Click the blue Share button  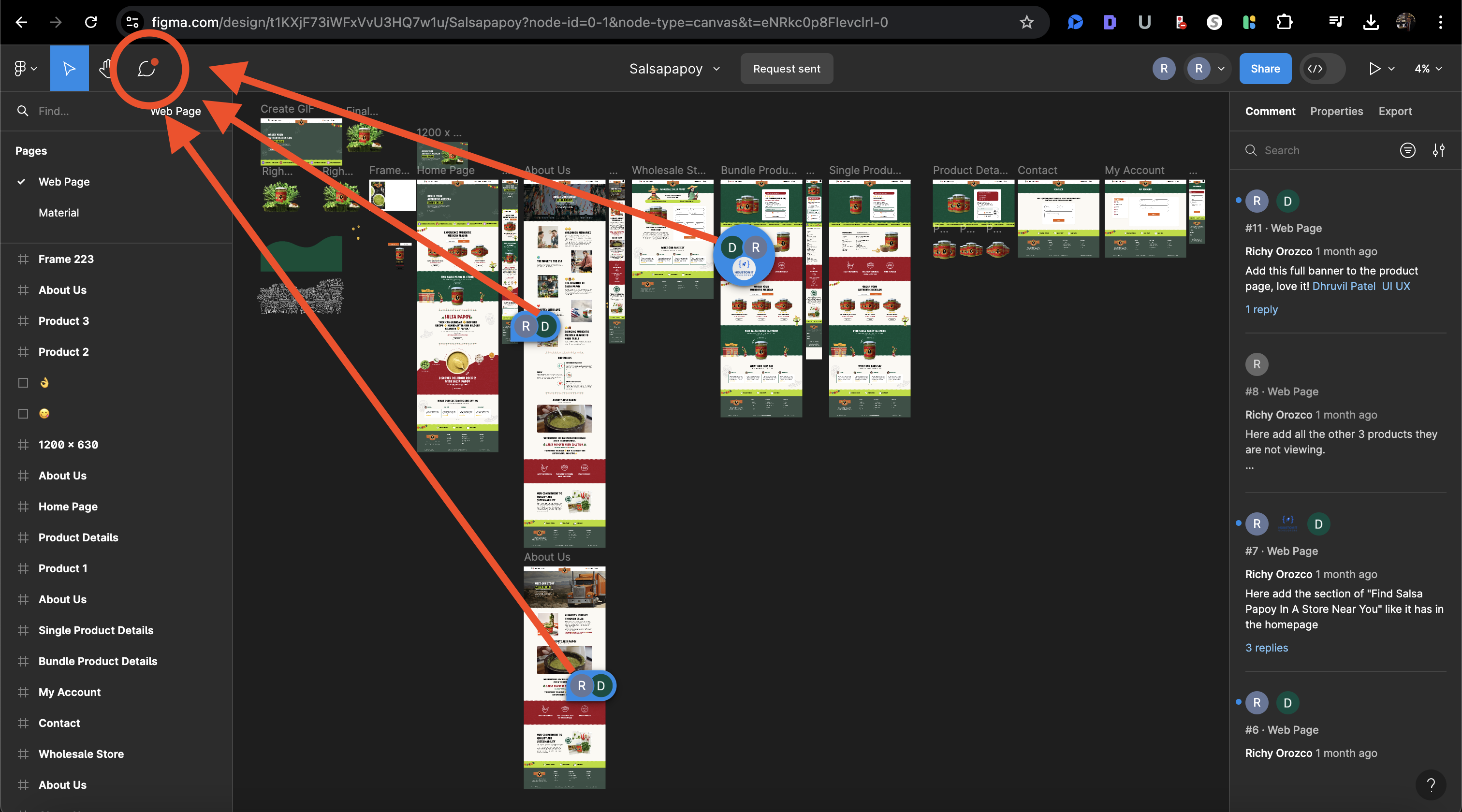(x=1265, y=69)
